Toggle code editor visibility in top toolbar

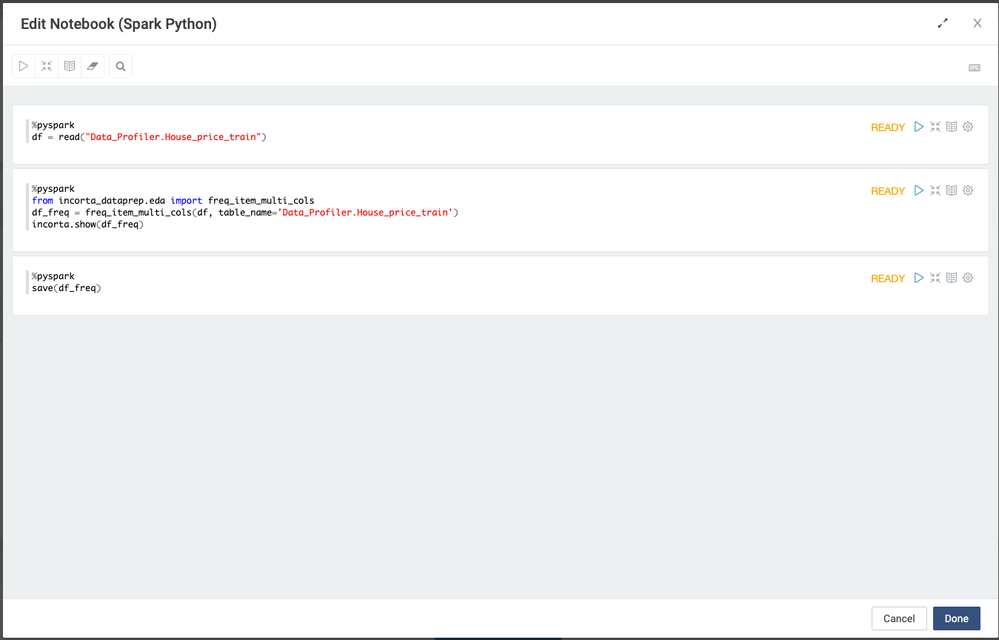click(47, 66)
